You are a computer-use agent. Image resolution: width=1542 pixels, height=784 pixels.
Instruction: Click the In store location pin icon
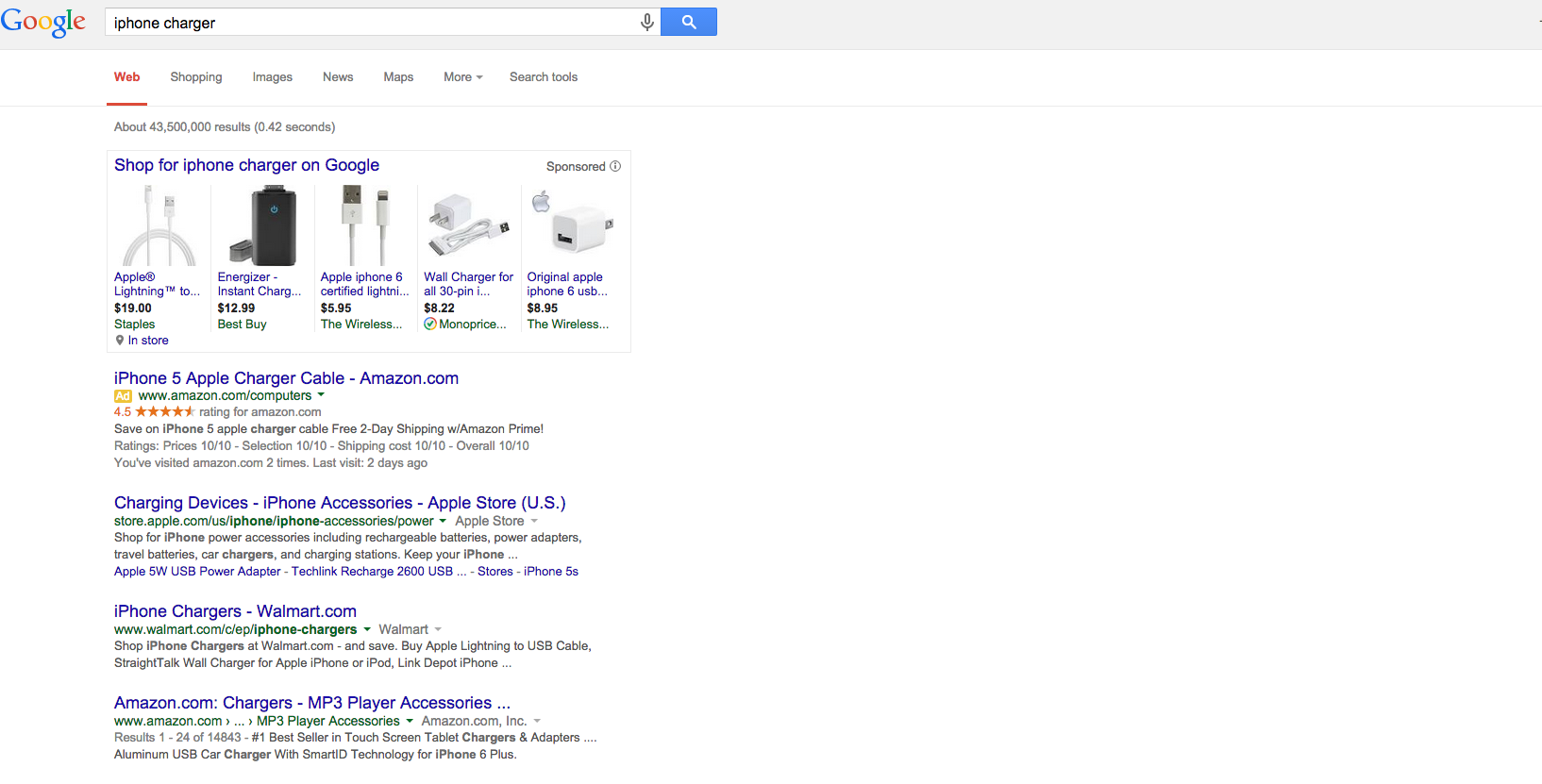point(120,341)
